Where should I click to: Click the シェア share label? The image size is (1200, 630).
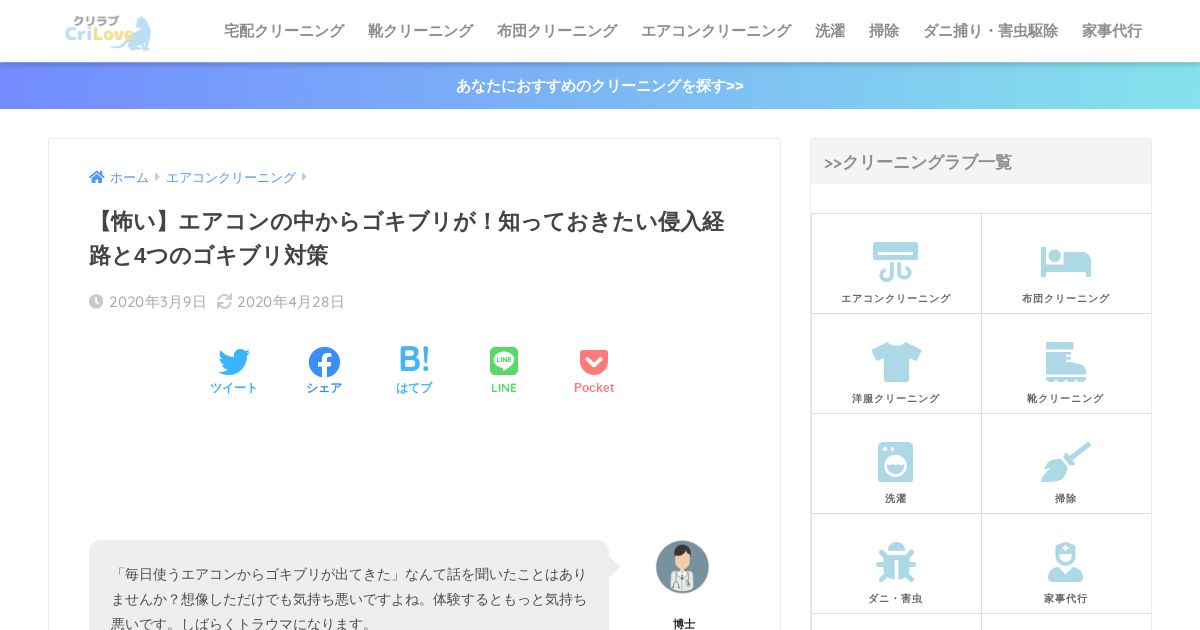click(324, 388)
